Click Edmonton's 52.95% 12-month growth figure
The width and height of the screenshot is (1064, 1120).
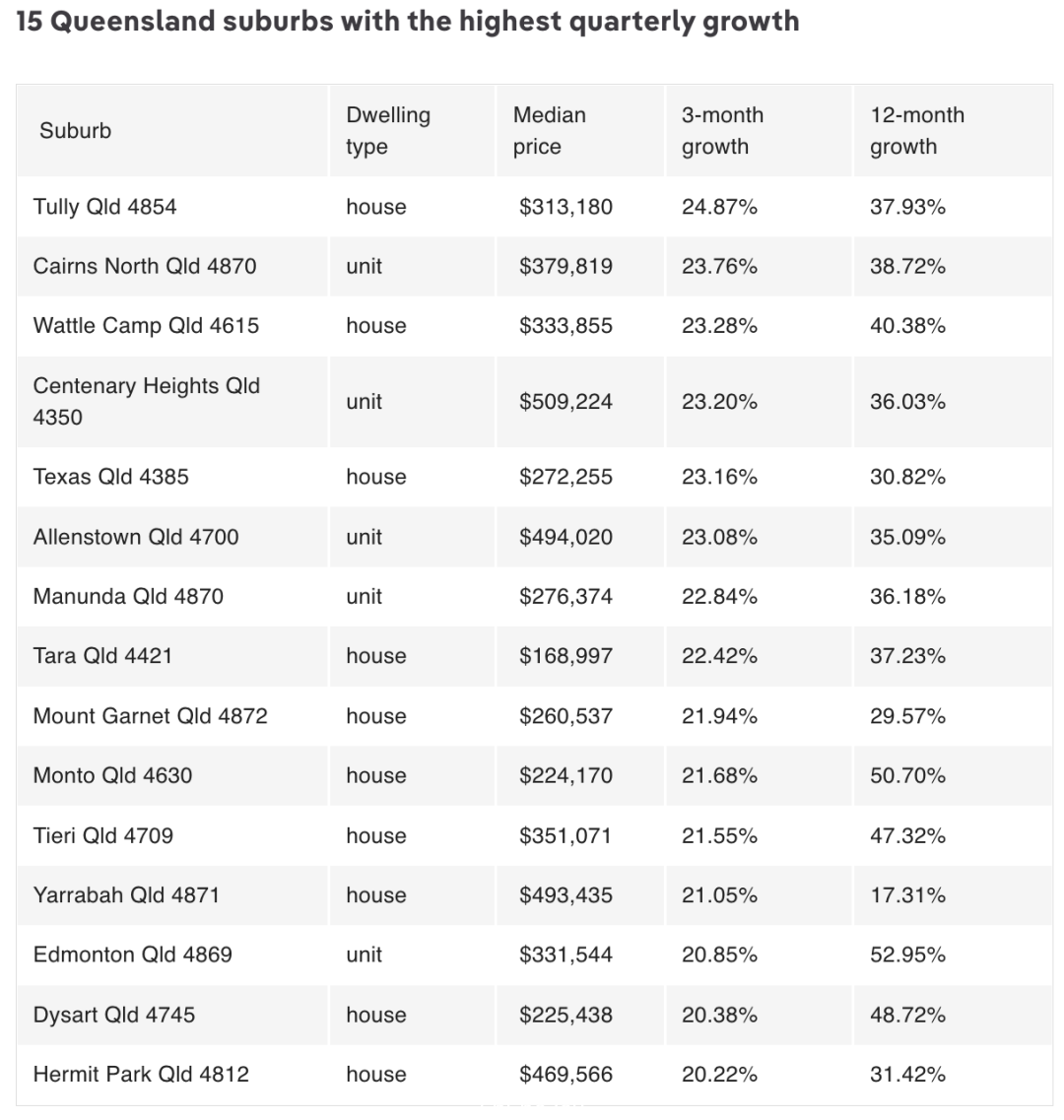(x=907, y=955)
